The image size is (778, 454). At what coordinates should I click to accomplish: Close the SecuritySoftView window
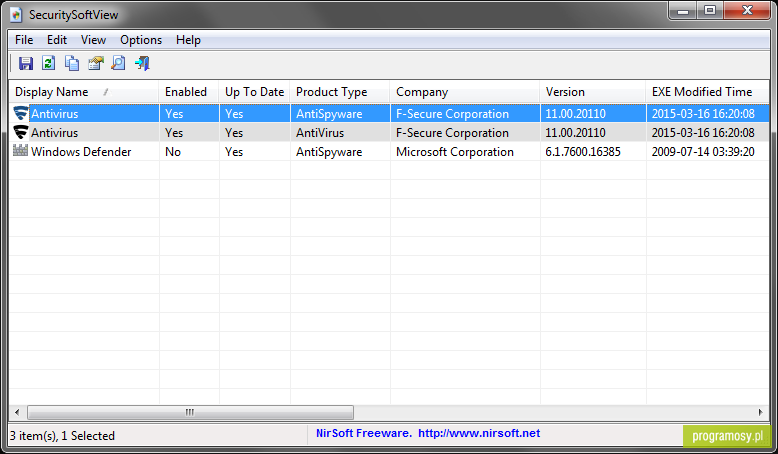[x=747, y=10]
